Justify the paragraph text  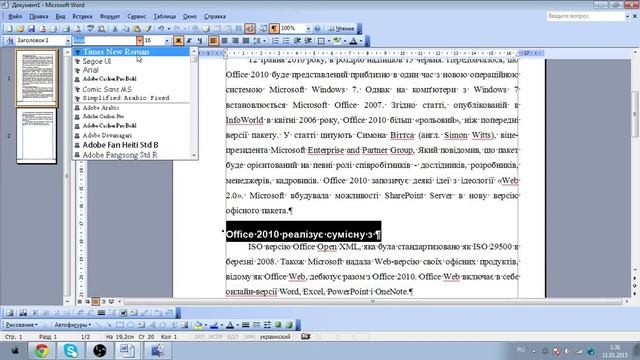click(x=246, y=40)
